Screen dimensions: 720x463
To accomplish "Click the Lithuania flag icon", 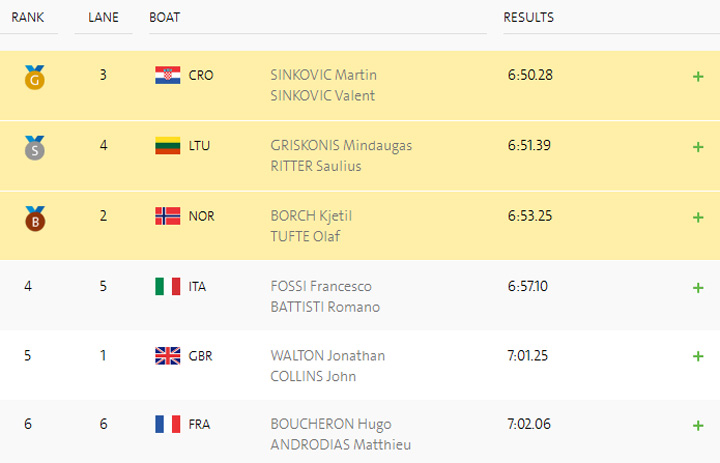I will [167, 145].
